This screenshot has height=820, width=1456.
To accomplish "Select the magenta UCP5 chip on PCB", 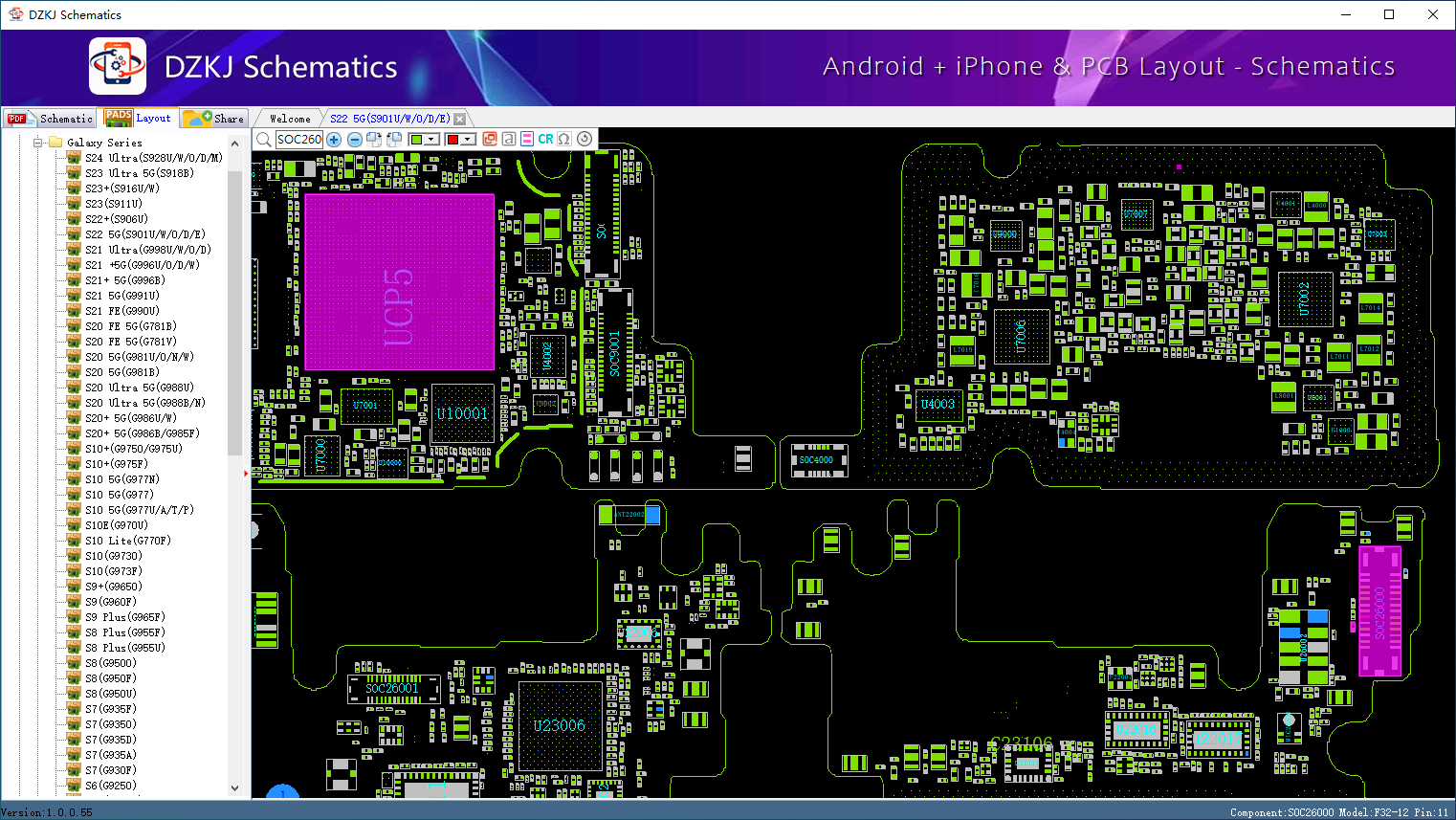I will [x=399, y=282].
